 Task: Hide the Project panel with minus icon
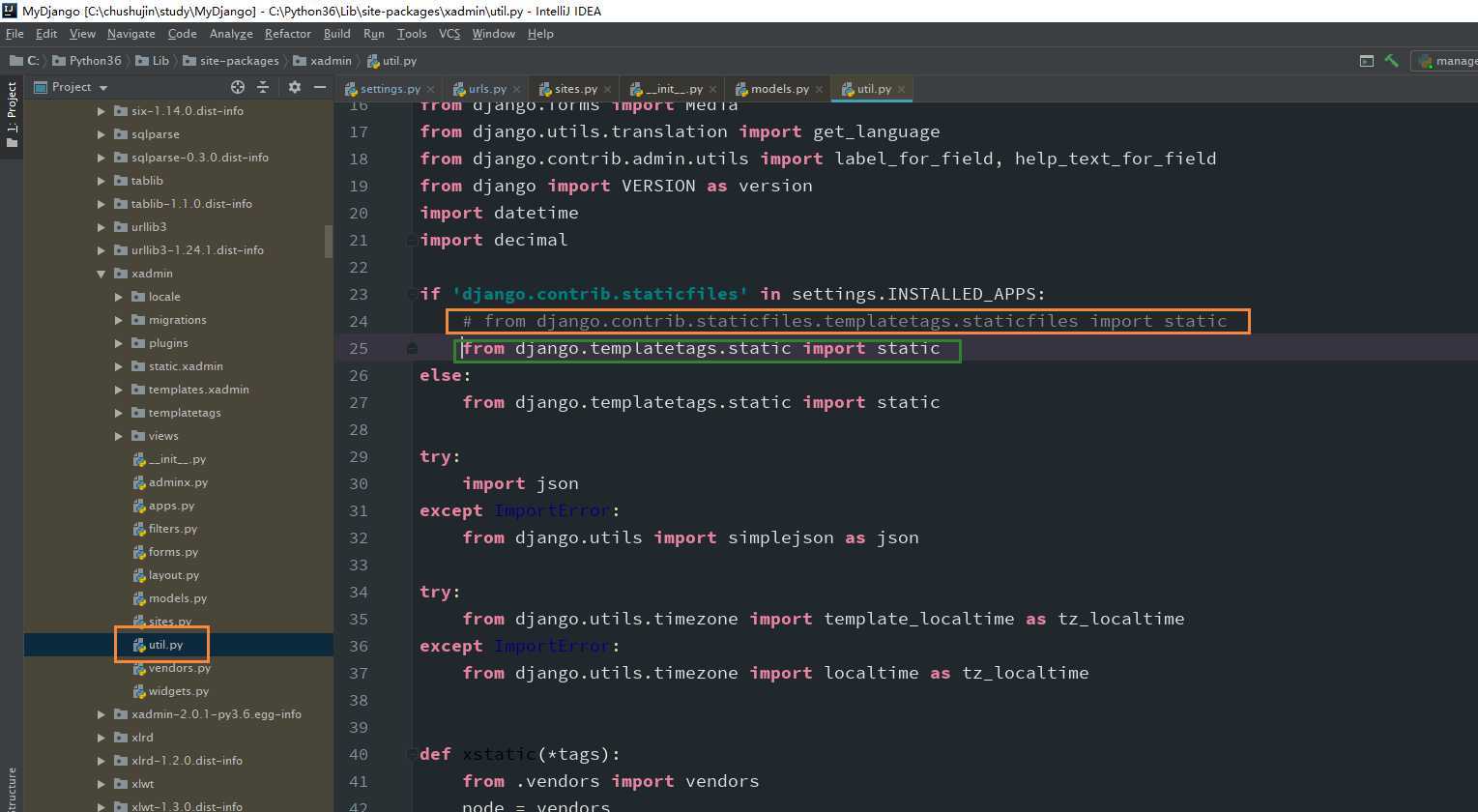tap(320, 87)
